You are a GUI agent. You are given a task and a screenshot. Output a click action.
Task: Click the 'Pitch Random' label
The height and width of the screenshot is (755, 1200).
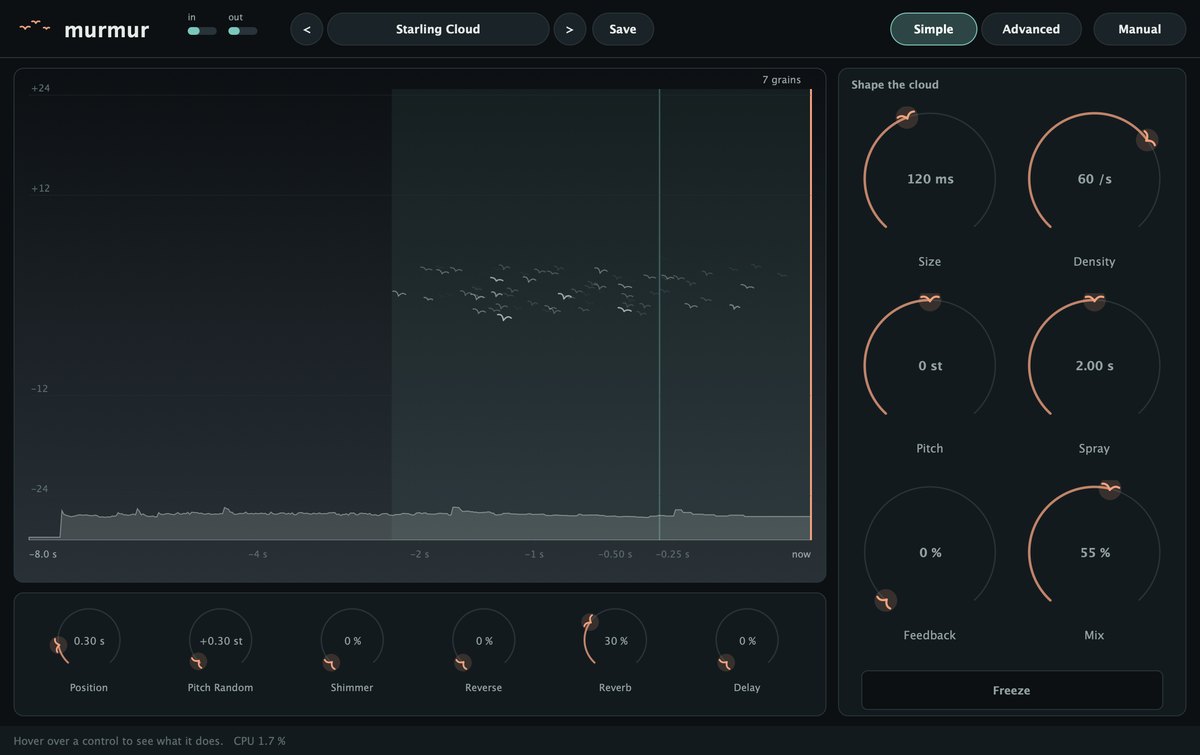tap(221, 688)
